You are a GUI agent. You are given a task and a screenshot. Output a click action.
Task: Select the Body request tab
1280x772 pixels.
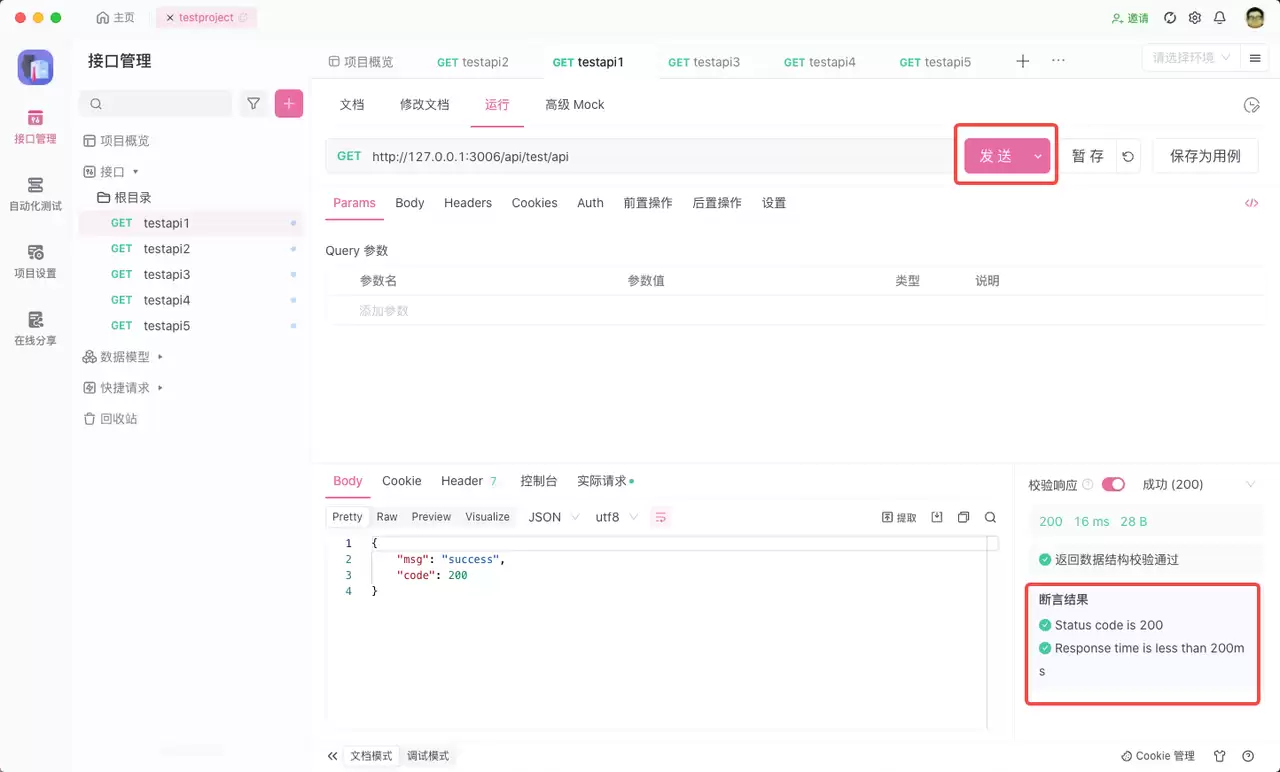(410, 203)
